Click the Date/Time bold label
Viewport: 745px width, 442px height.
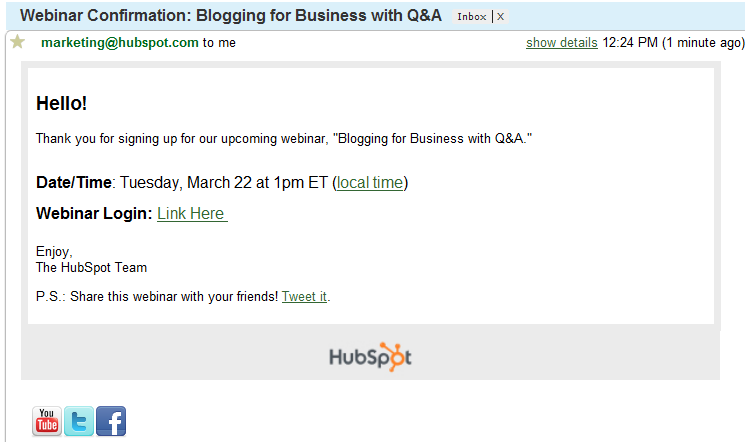73,183
